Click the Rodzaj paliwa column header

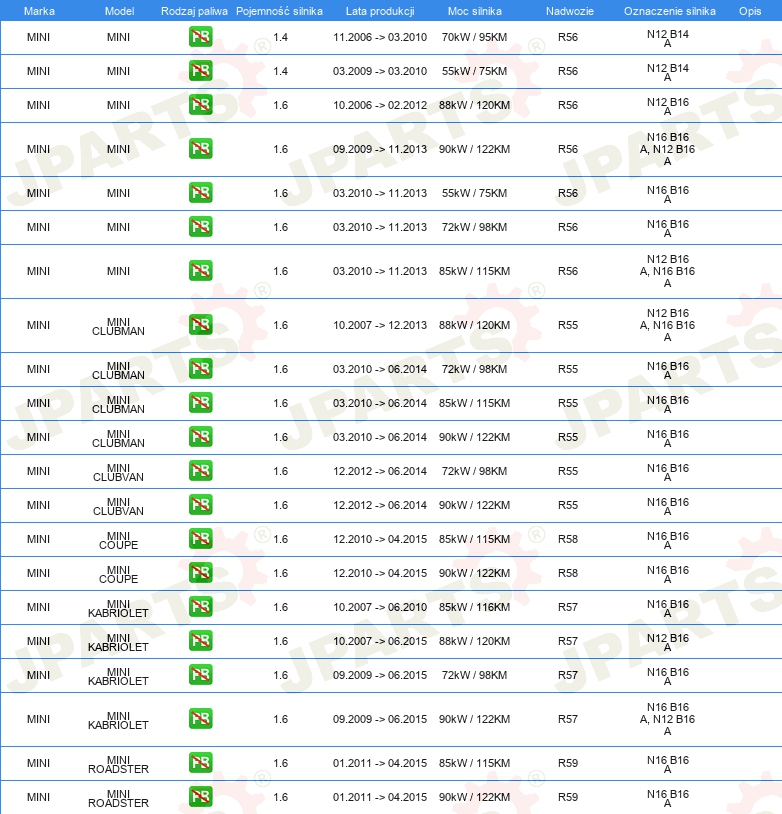(x=194, y=11)
